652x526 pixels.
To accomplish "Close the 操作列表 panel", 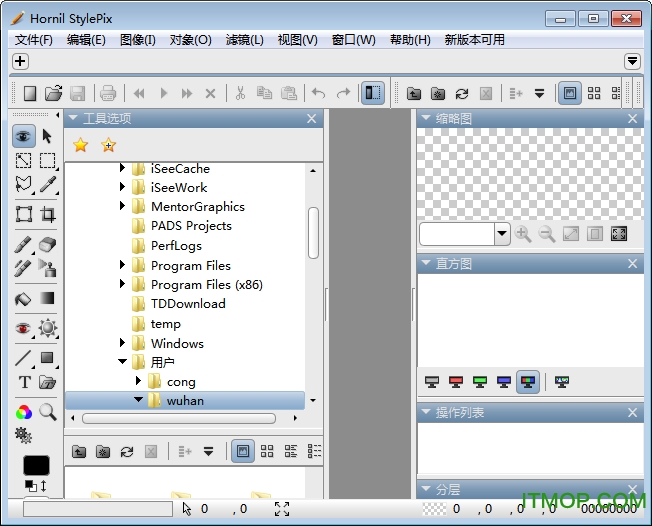I will 632,412.
